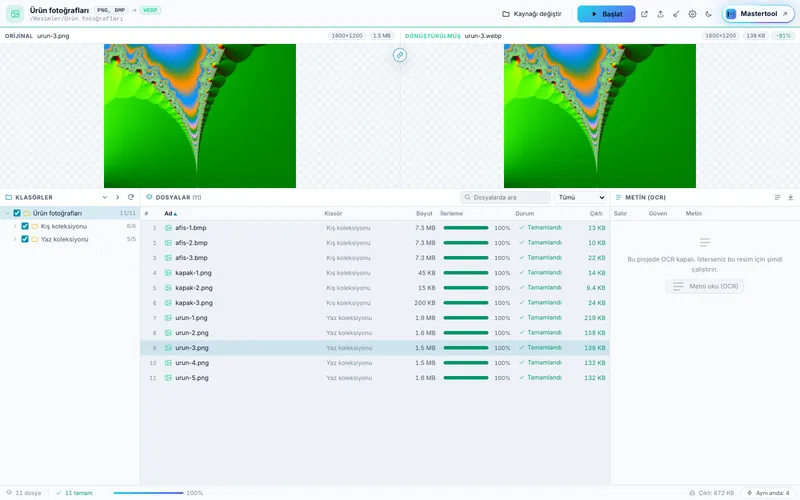Click overall progress bar in status bar
The width and height of the screenshot is (800, 500).
[148, 493]
